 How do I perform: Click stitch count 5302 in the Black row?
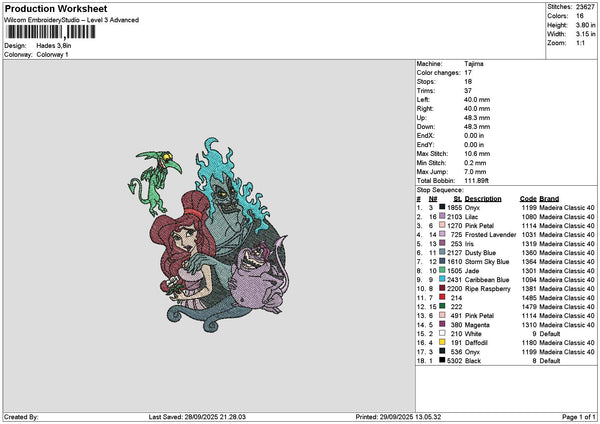(x=454, y=360)
